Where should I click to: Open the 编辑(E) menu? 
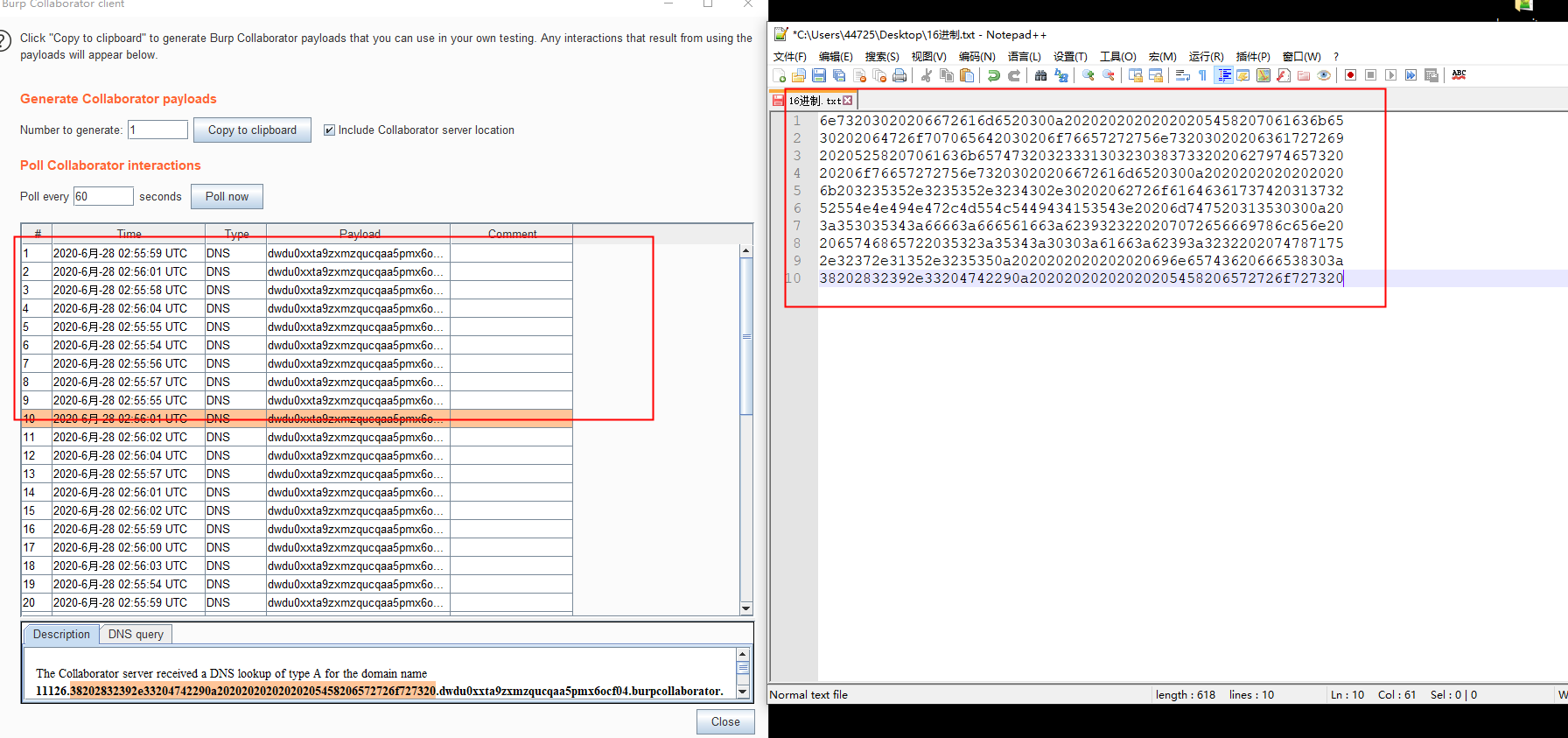(x=836, y=57)
